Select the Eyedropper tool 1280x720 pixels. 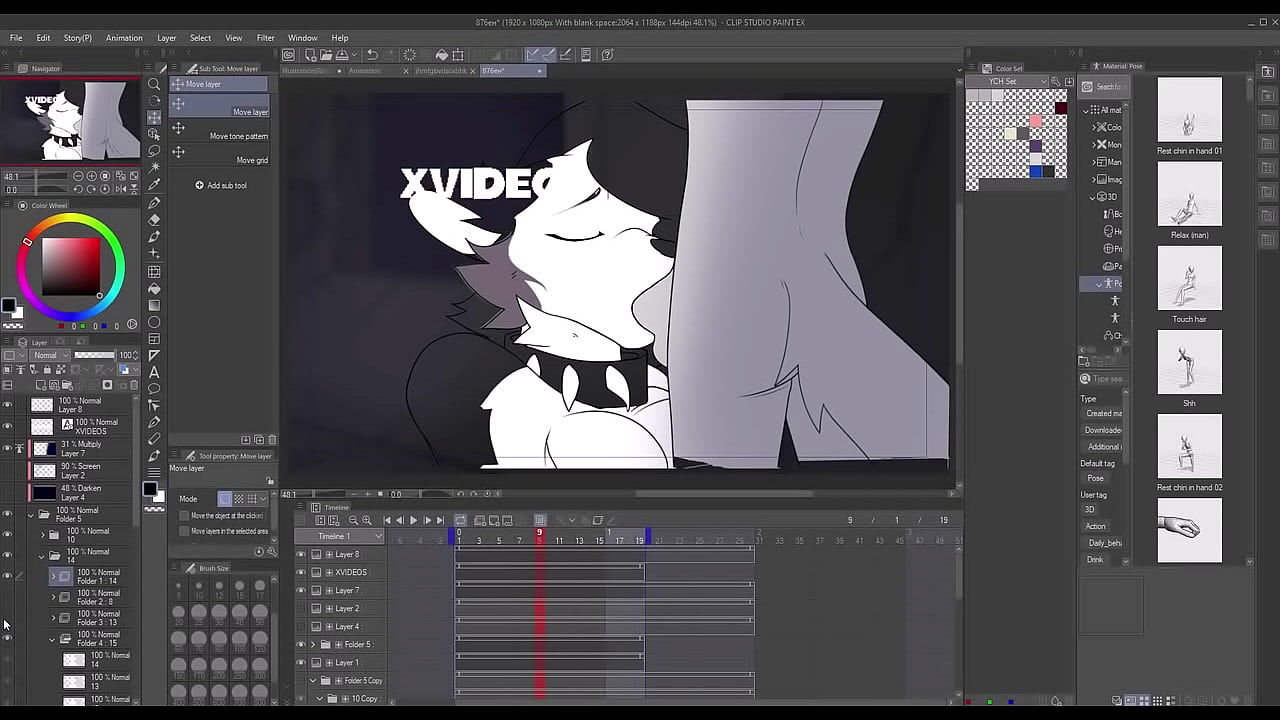point(154,185)
